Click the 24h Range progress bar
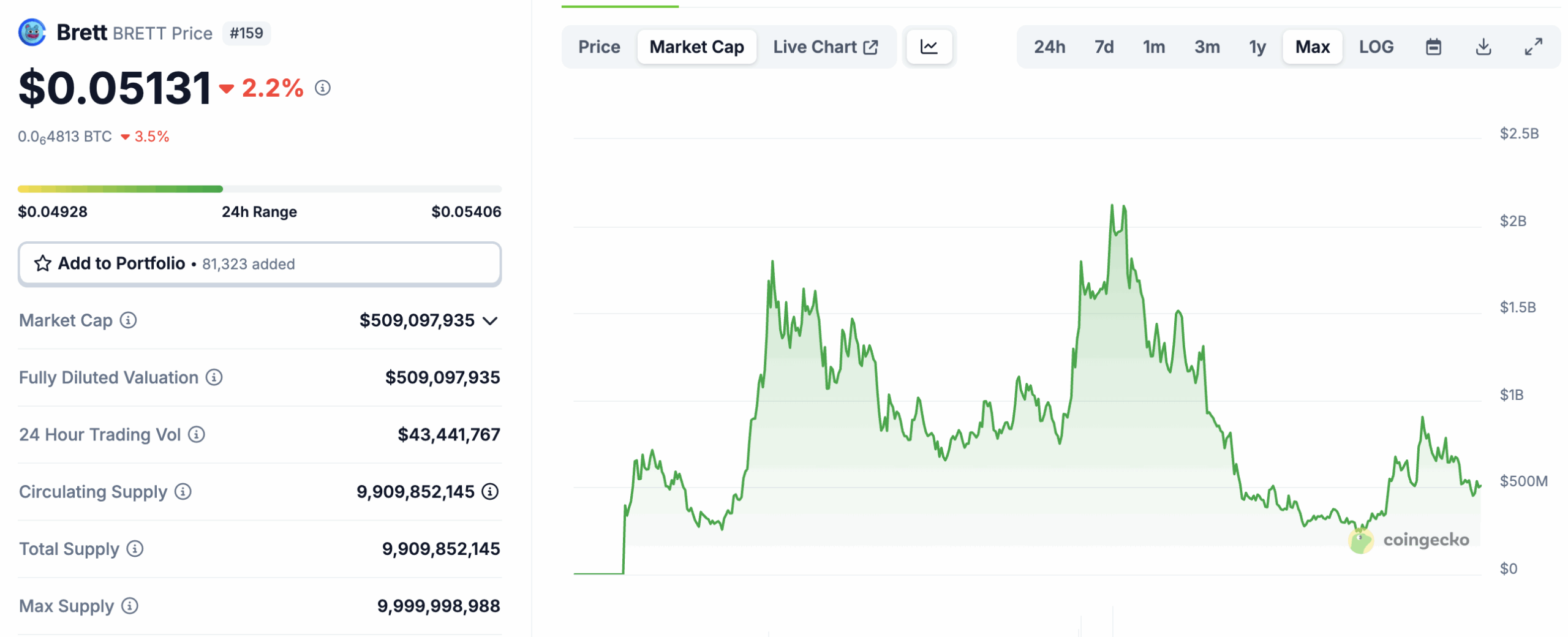 pos(260,189)
